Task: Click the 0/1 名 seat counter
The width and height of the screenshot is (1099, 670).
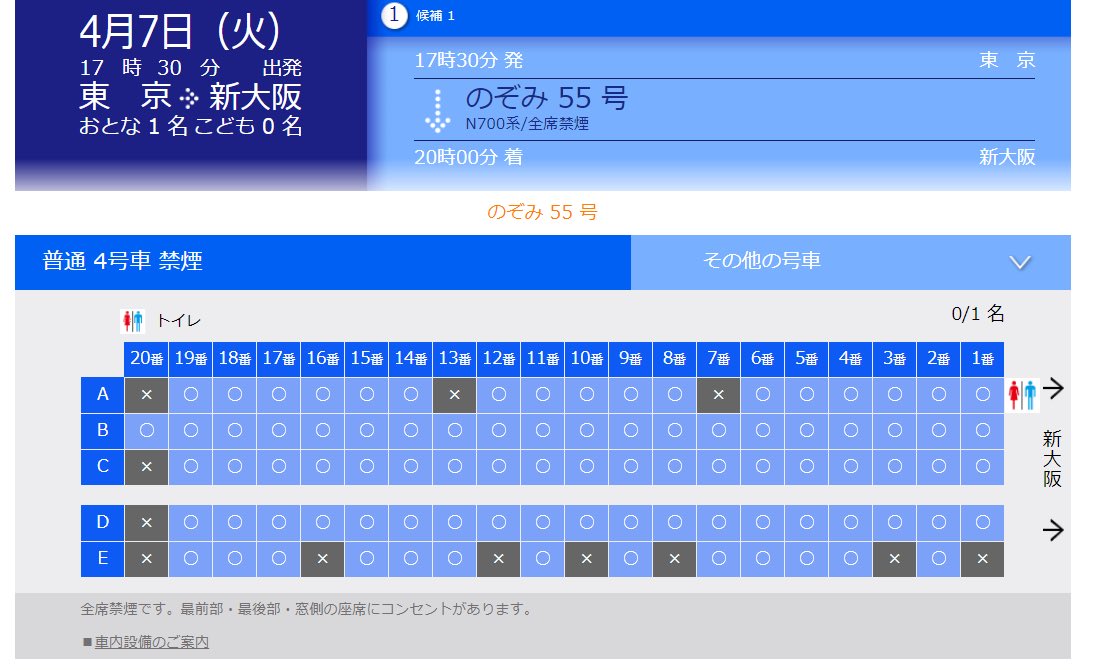Action: point(978,314)
